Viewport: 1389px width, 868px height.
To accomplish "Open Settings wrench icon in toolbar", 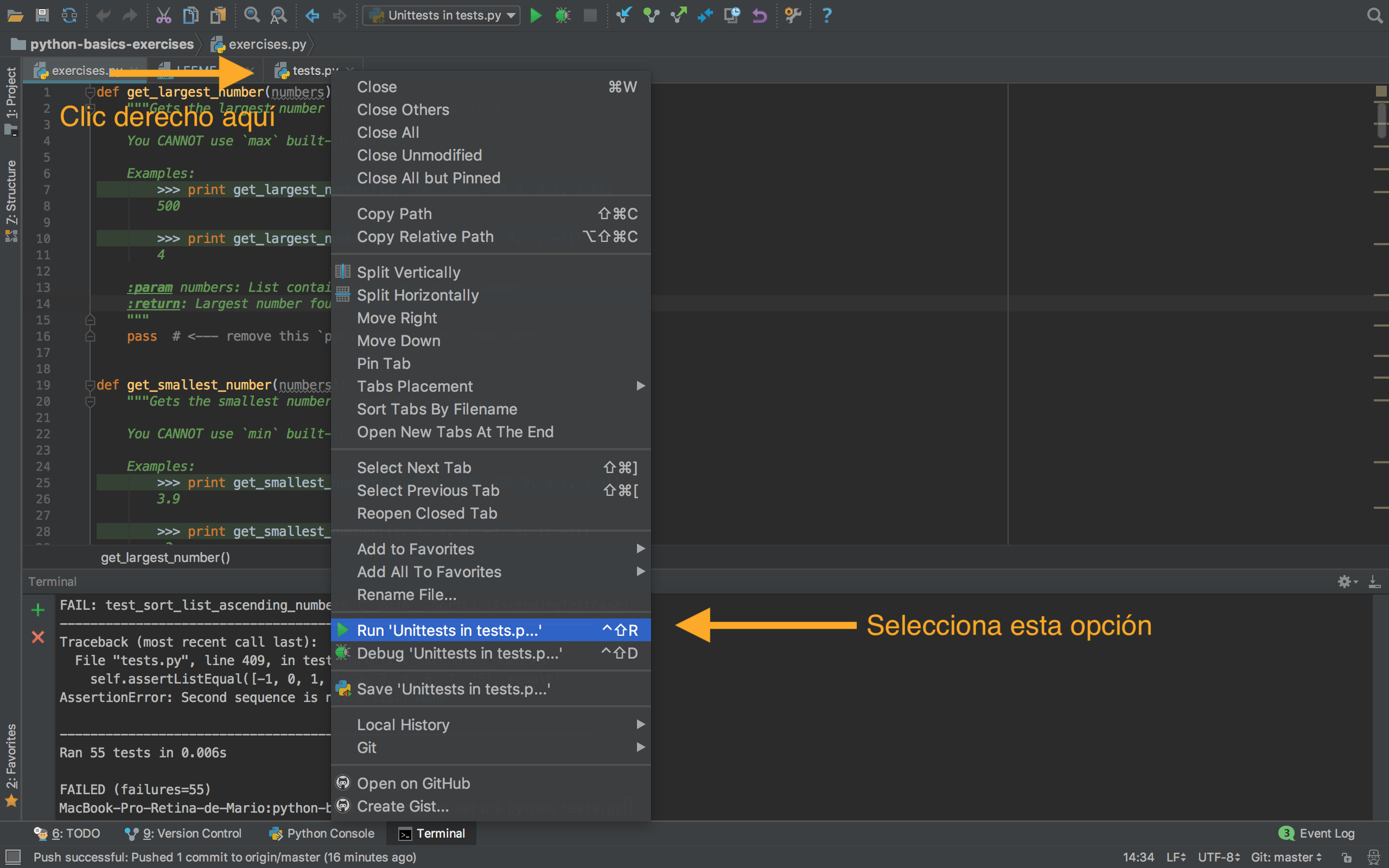I will pos(793,16).
